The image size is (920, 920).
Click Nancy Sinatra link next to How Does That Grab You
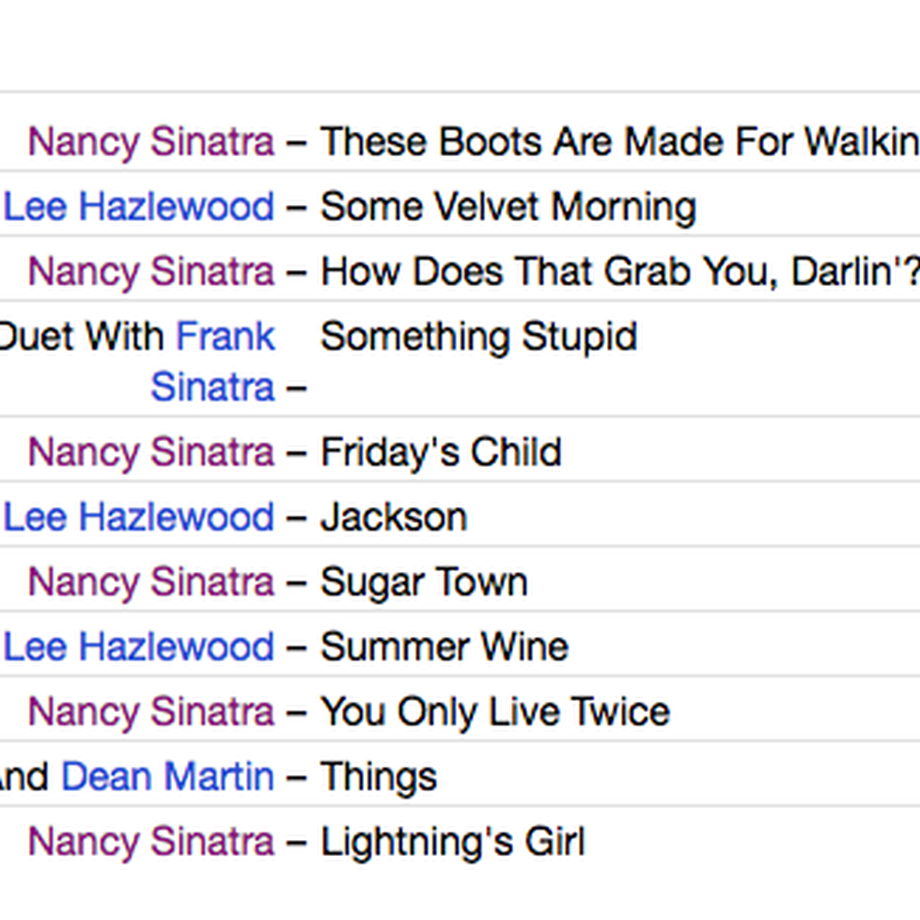[151, 272]
